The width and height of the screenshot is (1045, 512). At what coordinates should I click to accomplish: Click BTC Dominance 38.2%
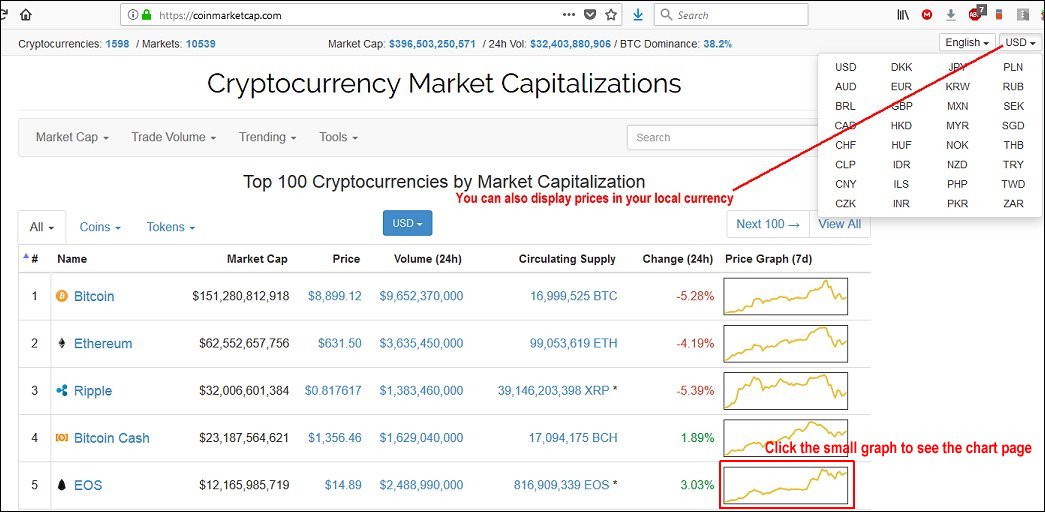point(717,44)
